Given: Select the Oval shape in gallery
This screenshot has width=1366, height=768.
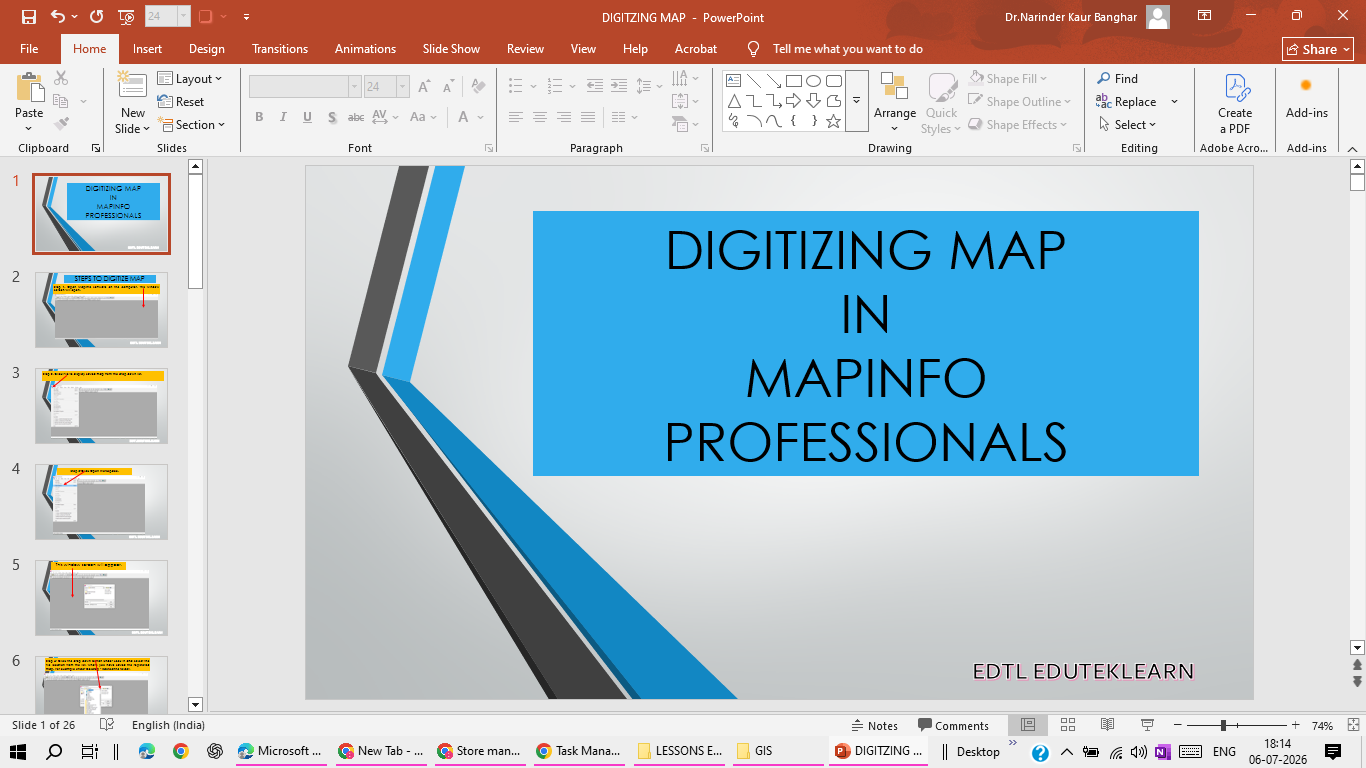Looking at the screenshot, I should (813, 81).
